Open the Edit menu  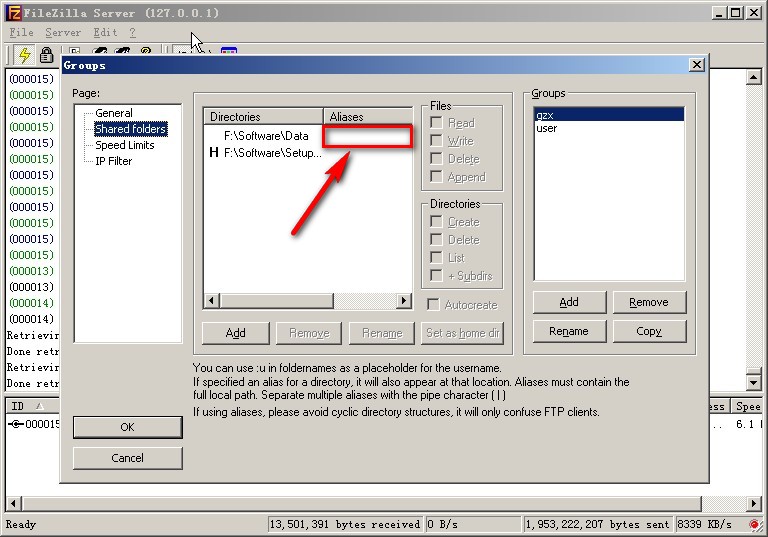coord(105,33)
